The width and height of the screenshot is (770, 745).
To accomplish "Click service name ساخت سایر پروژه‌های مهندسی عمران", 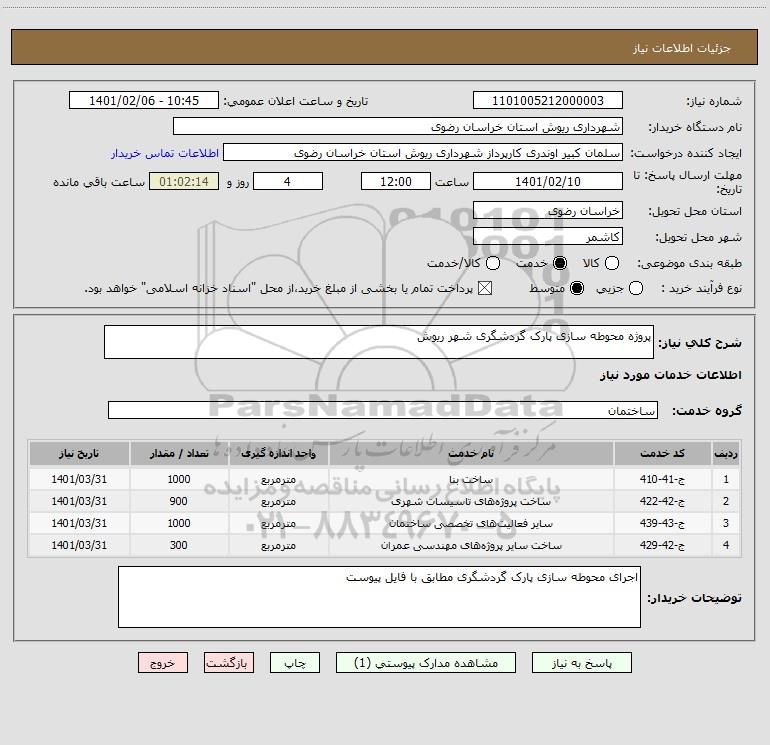I will click(x=470, y=545).
